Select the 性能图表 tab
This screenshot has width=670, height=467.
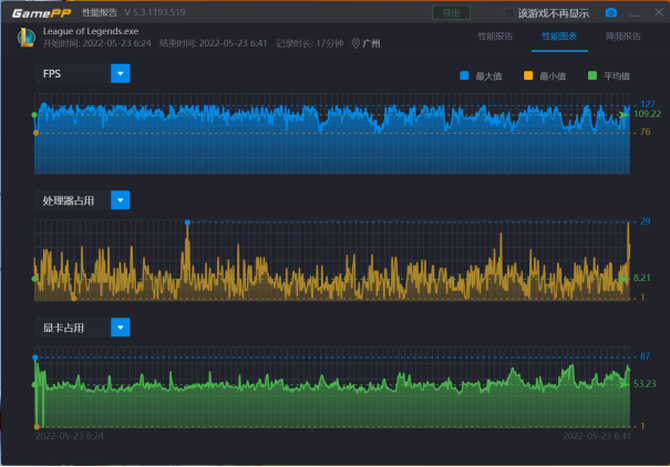[x=559, y=36]
